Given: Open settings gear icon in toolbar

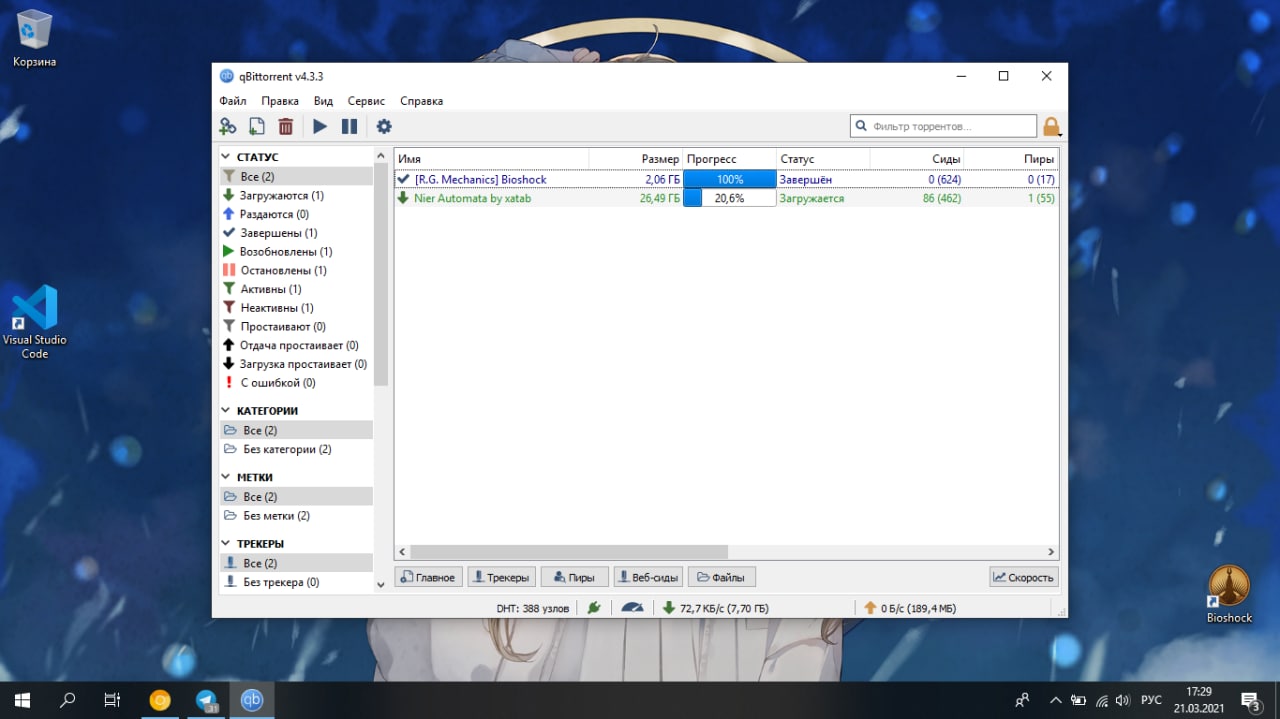Looking at the screenshot, I should 384,126.
